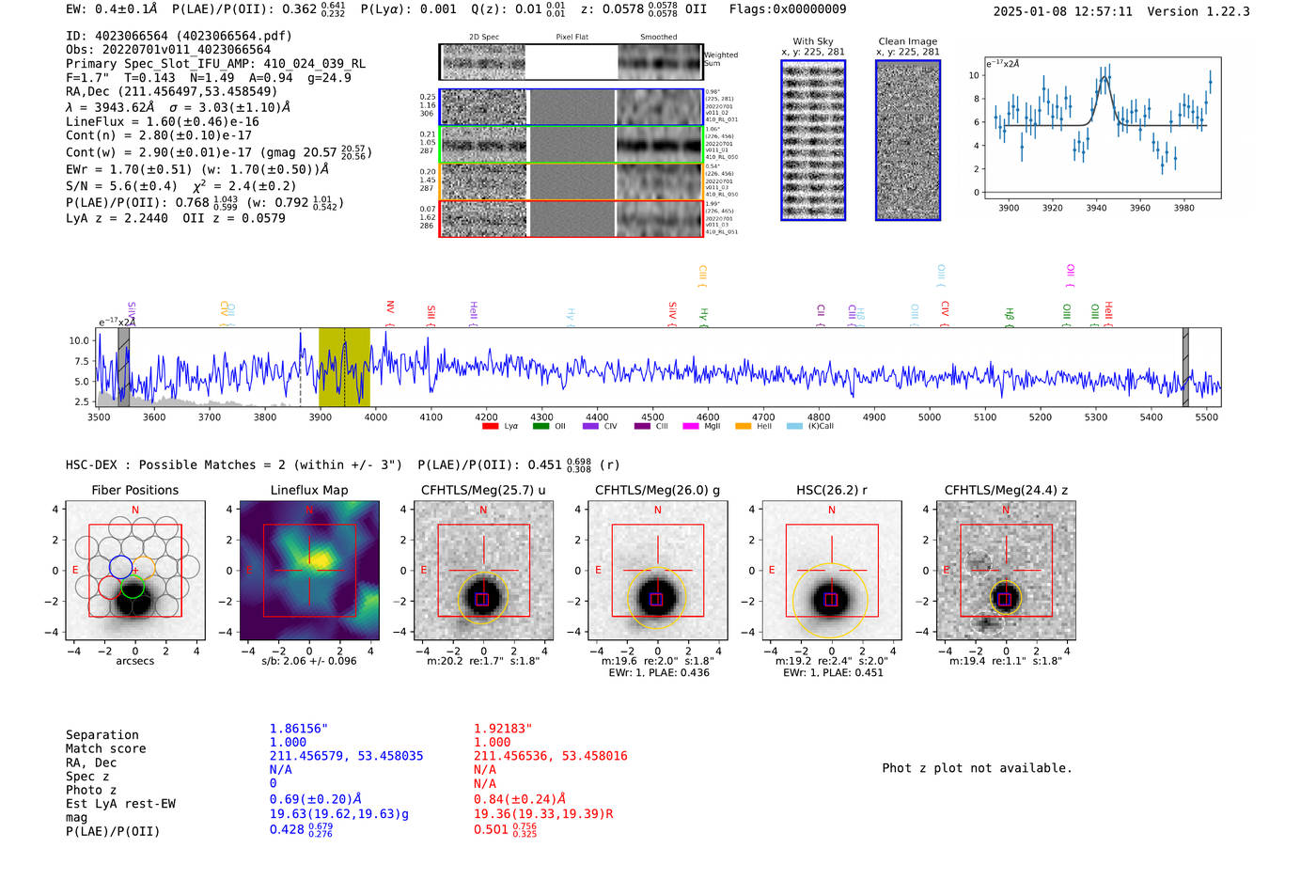
Task: Select the orange fiber circle
Action: [143, 567]
